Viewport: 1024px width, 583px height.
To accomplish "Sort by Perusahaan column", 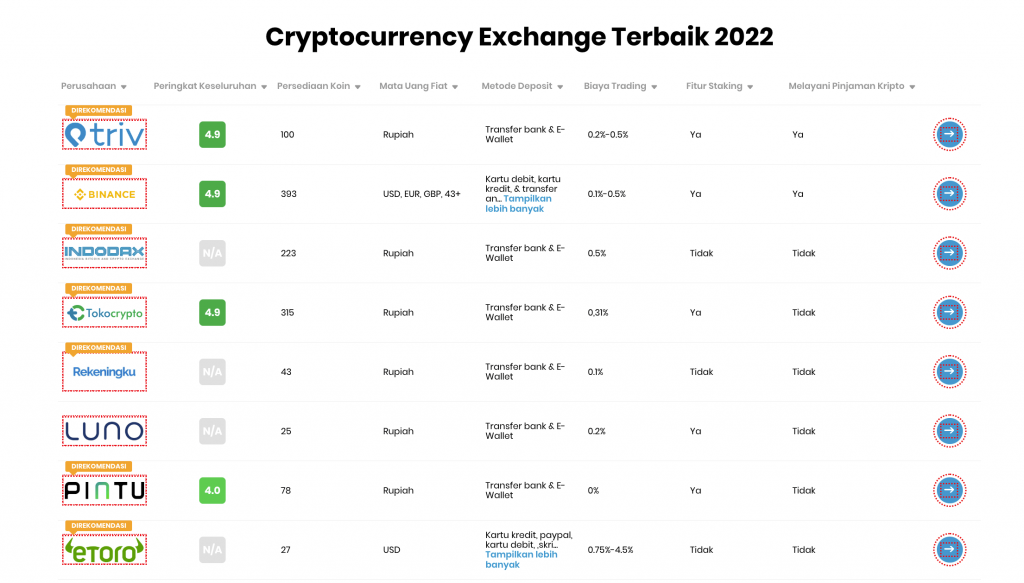I will coord(94,86).
